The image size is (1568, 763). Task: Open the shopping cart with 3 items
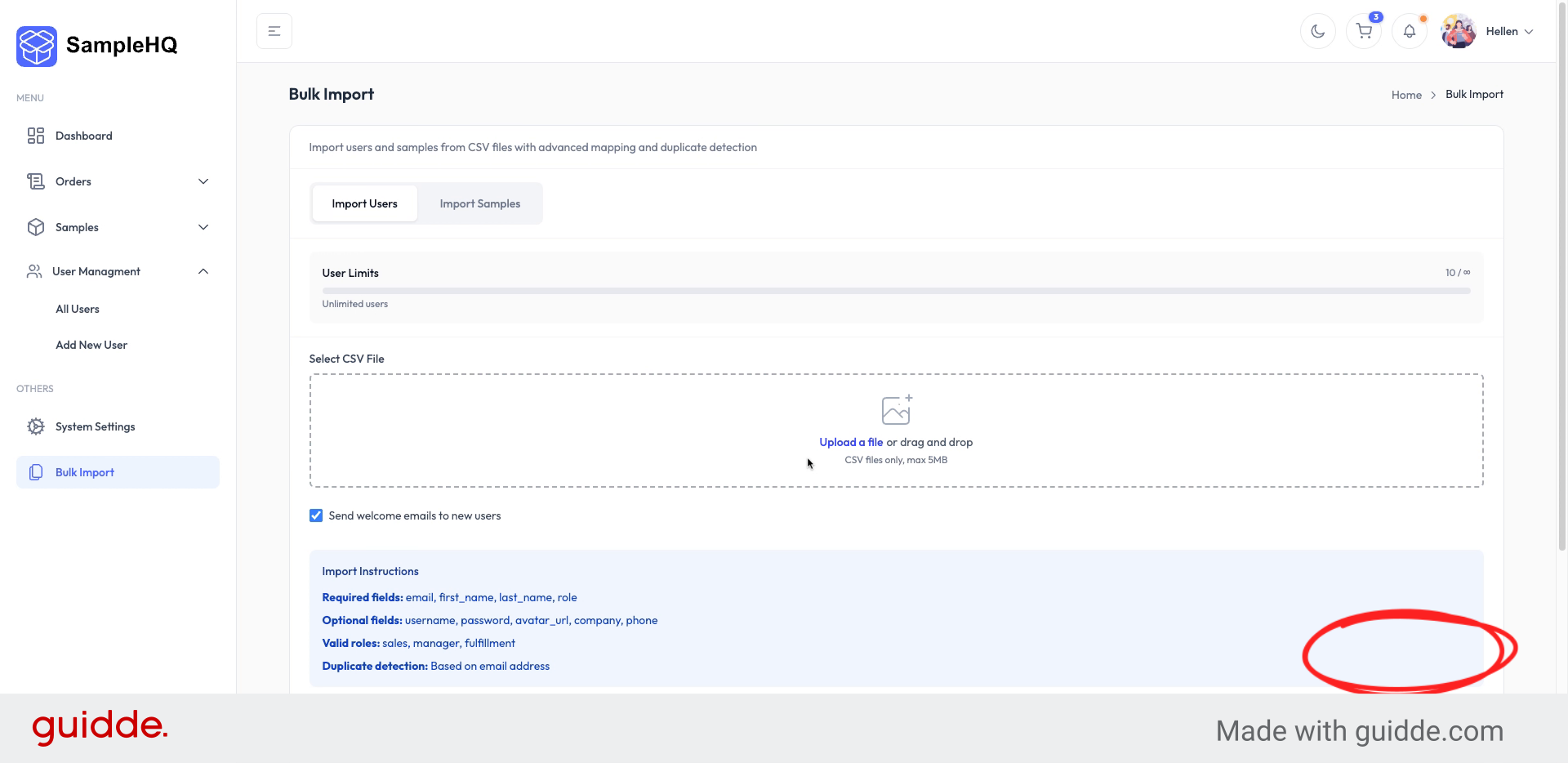click(x=1363, y=31)
